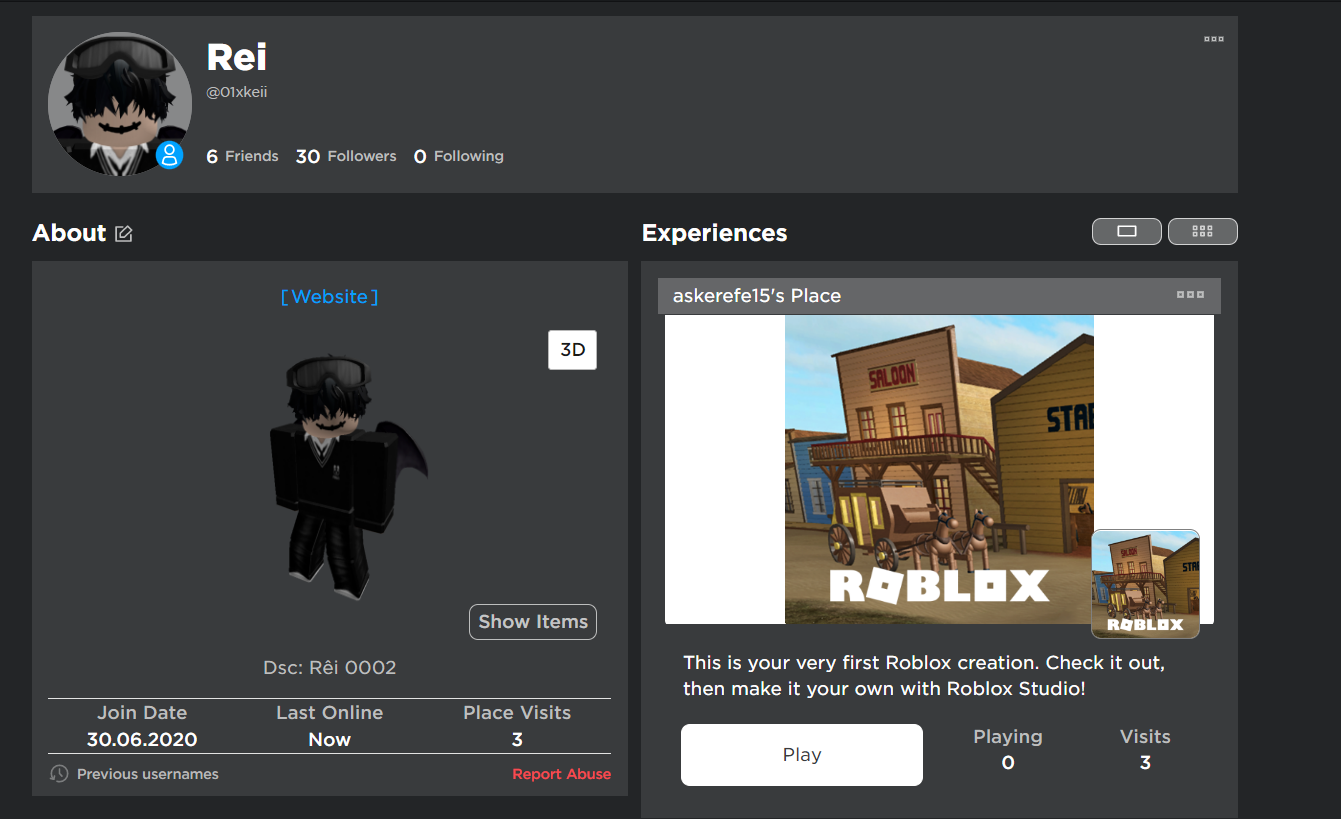Click the Last Online value Now
1341x819 pixels.
(x=330, y=740)
